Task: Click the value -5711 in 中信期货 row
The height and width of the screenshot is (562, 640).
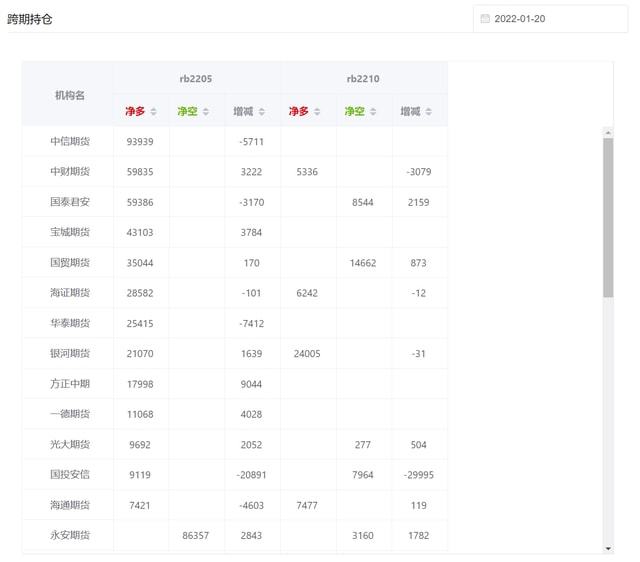Action: [251, 142]
